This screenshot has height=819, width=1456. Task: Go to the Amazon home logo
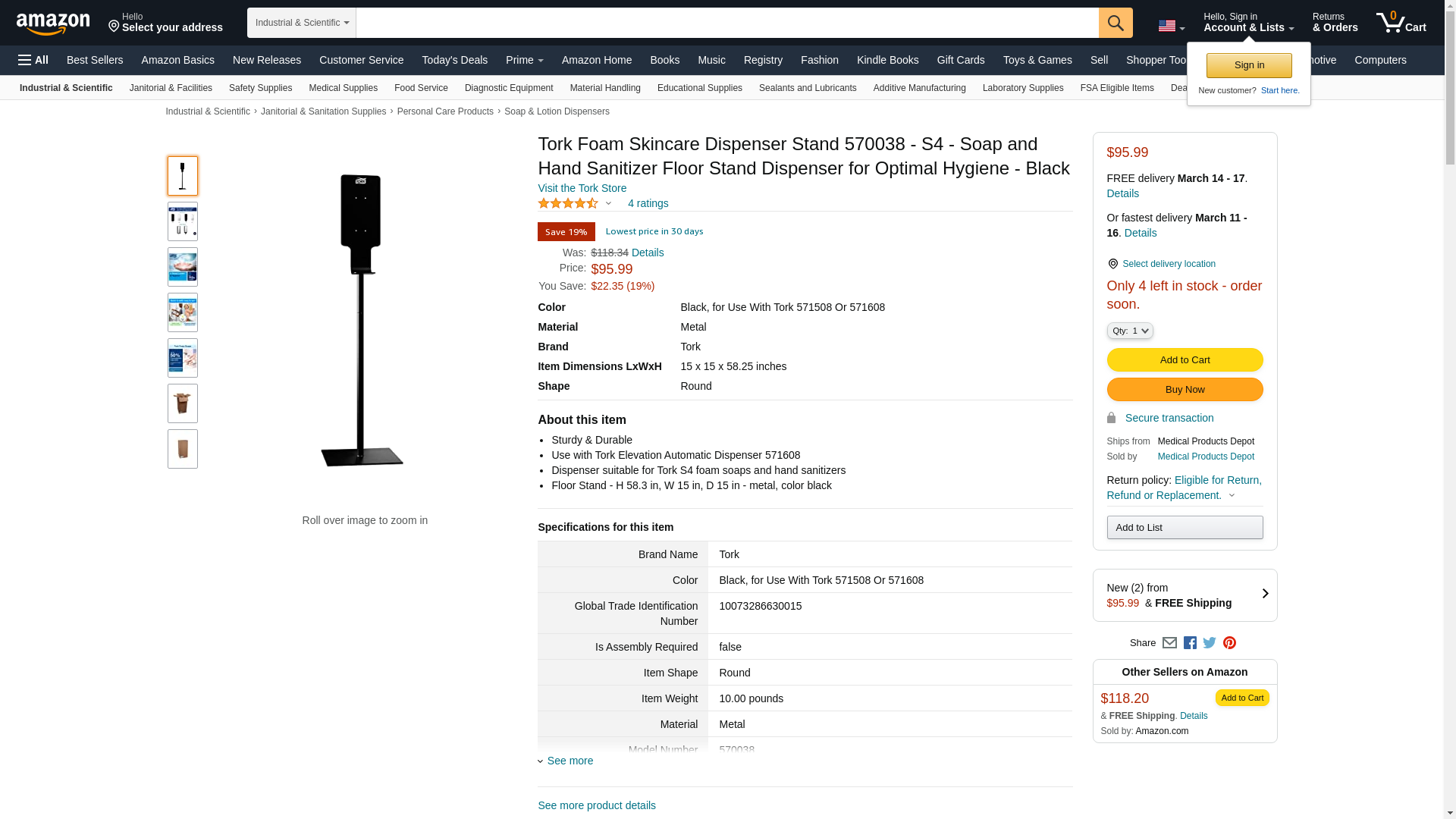click(x=53, y=24)
